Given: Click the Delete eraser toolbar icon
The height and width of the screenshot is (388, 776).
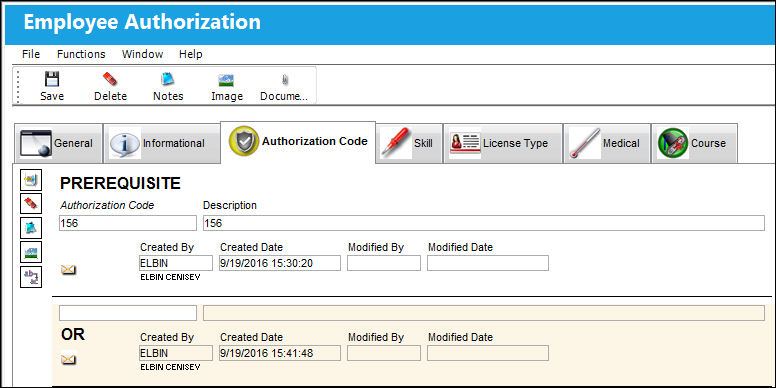Looking at the screenshot, I should (x=110, y=79).
